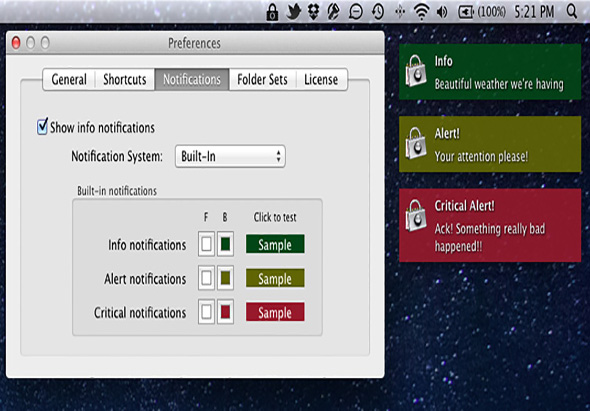Click the "Show info notifications" label

tap(102, 128)
